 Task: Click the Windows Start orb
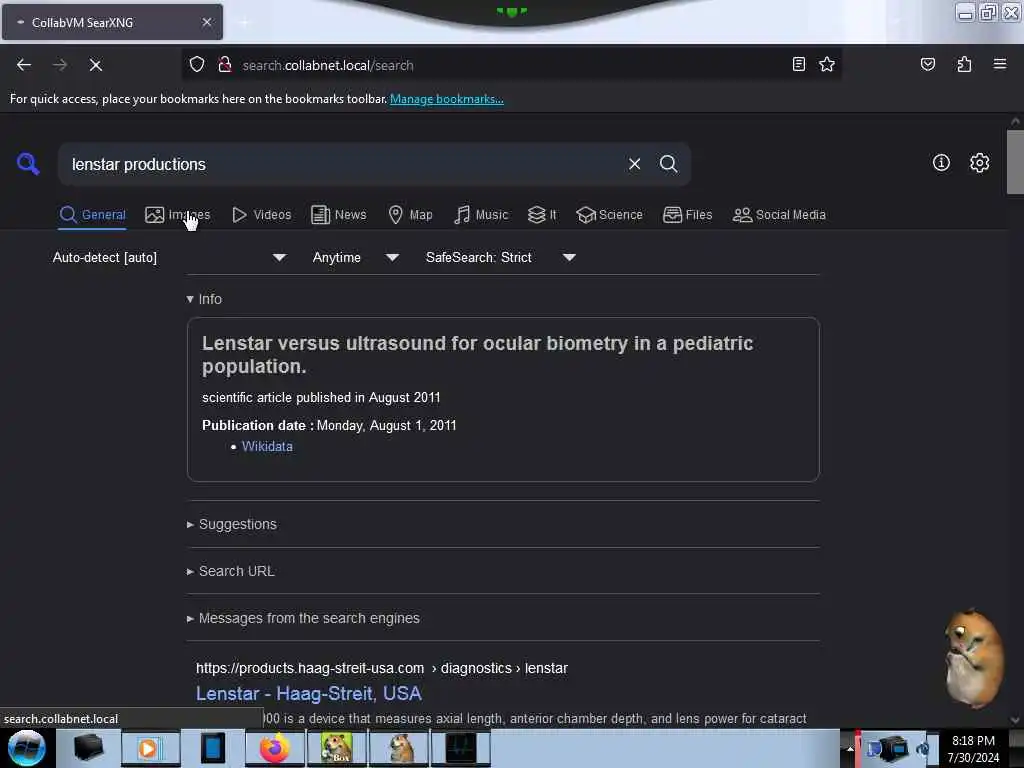(27, 748)
